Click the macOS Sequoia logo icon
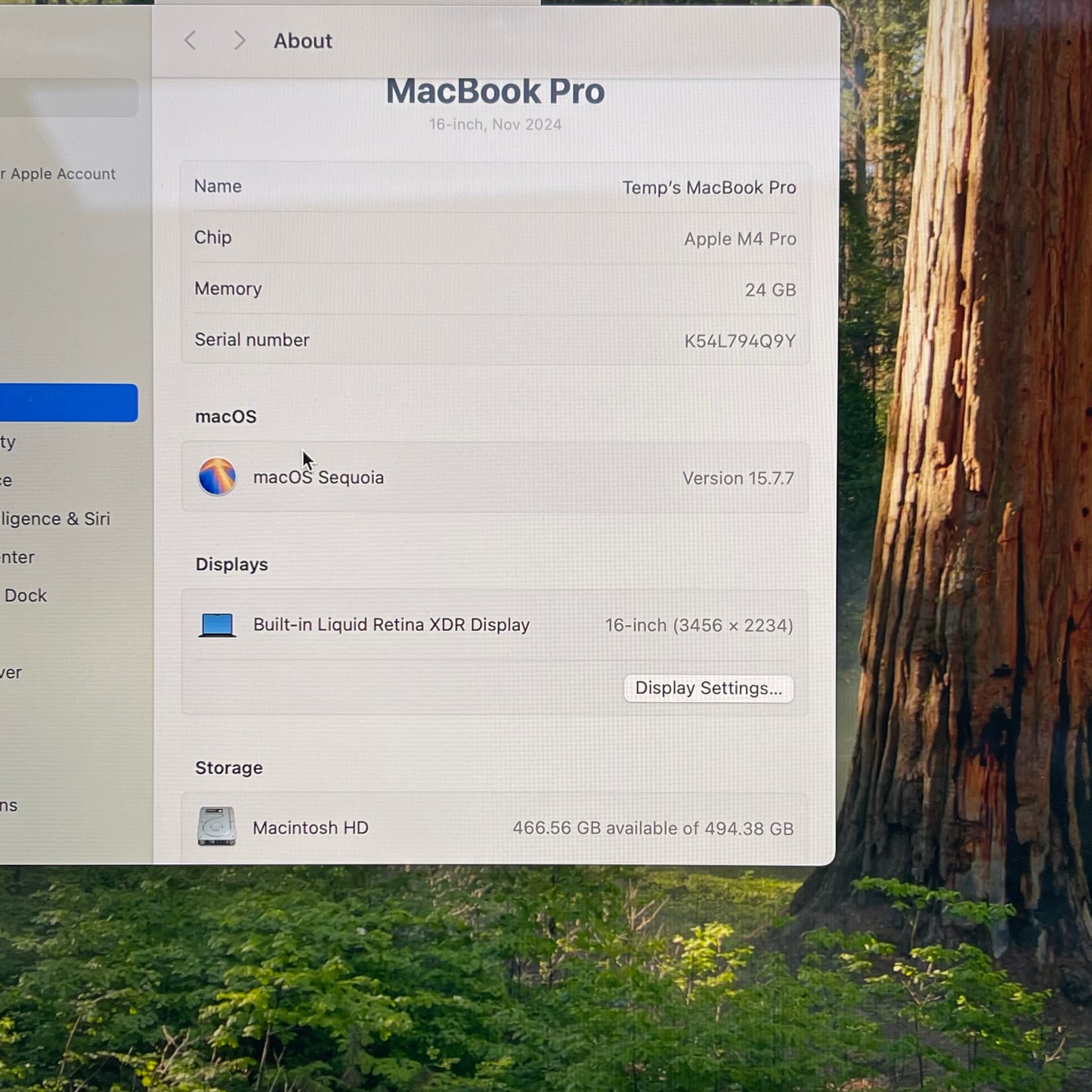The height and width of the screenshot is (1092, 1092). (217, 477)
